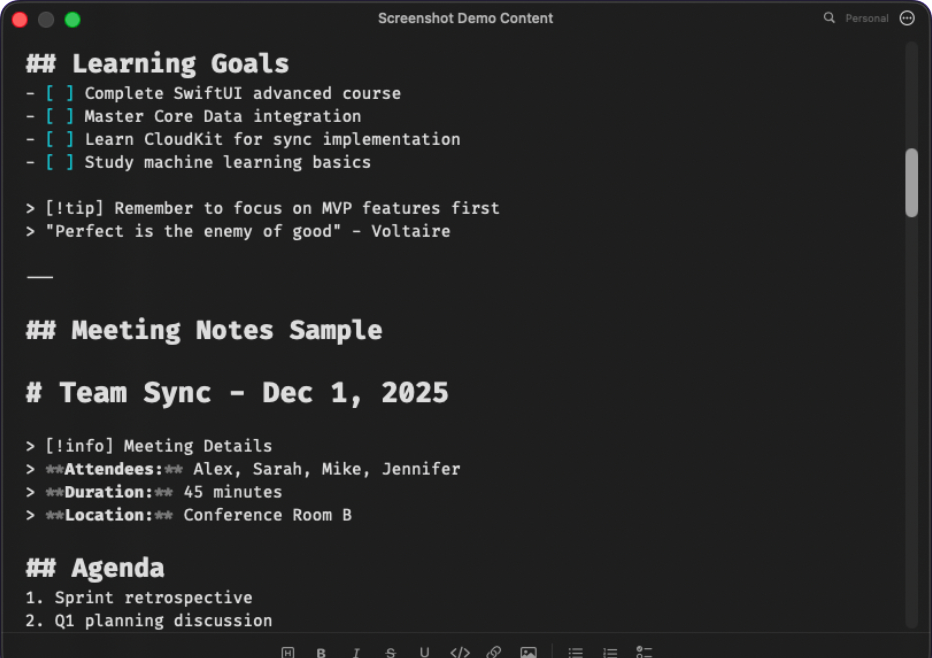Grab the scrollbar on the right edge
This screenshot has width=932, height=658.
point(911,180)
